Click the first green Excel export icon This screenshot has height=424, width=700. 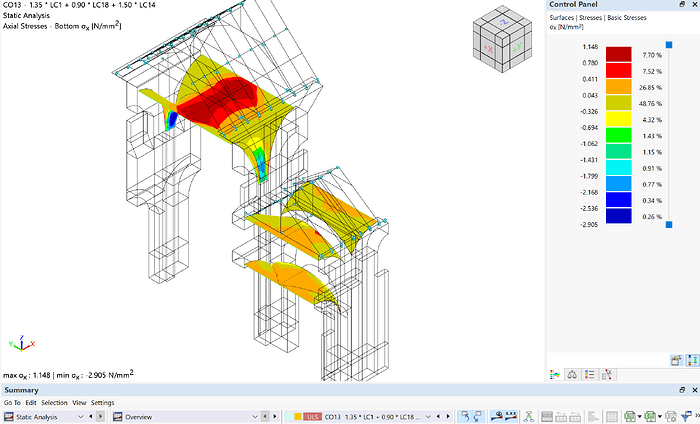629,416
